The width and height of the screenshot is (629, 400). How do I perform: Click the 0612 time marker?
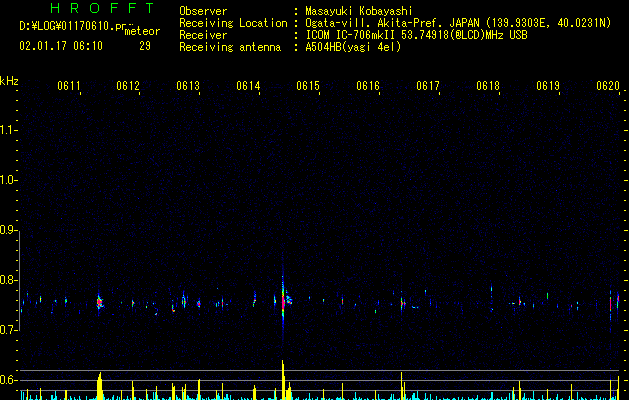[x=128, y=86]
